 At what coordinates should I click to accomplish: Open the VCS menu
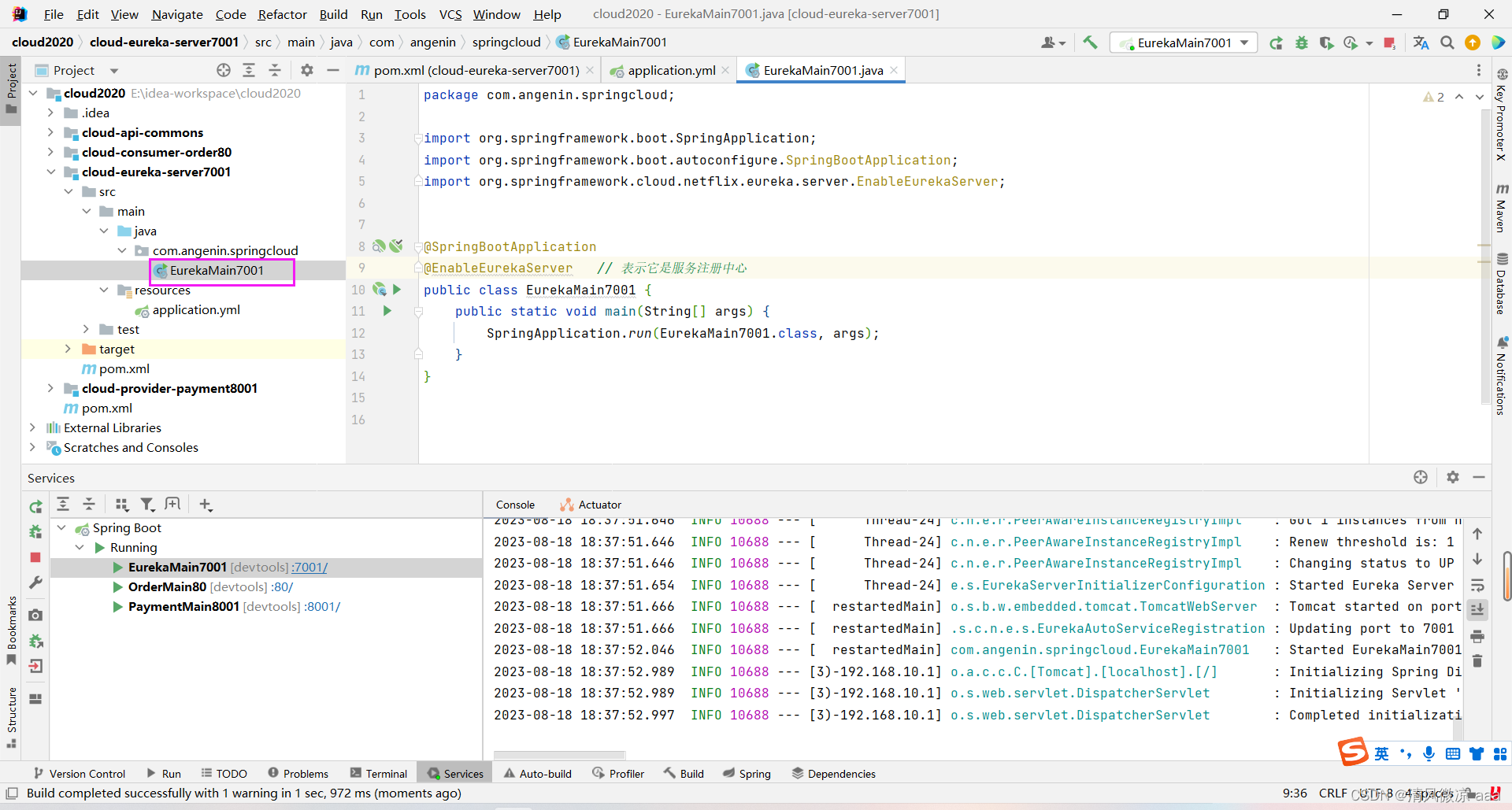[450, 14]
